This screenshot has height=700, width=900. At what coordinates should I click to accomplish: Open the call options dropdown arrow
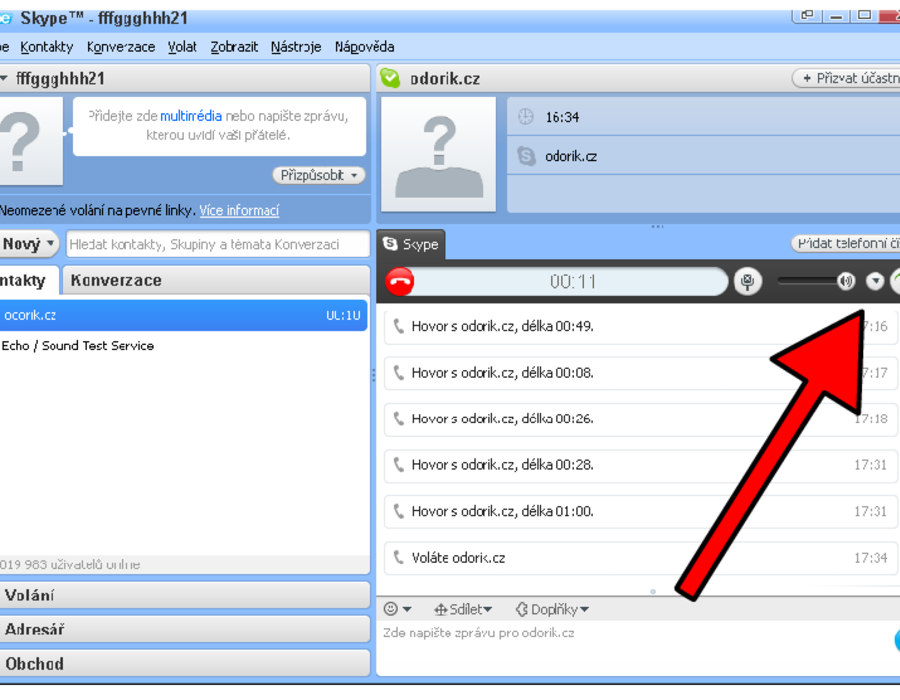[875, 281]
